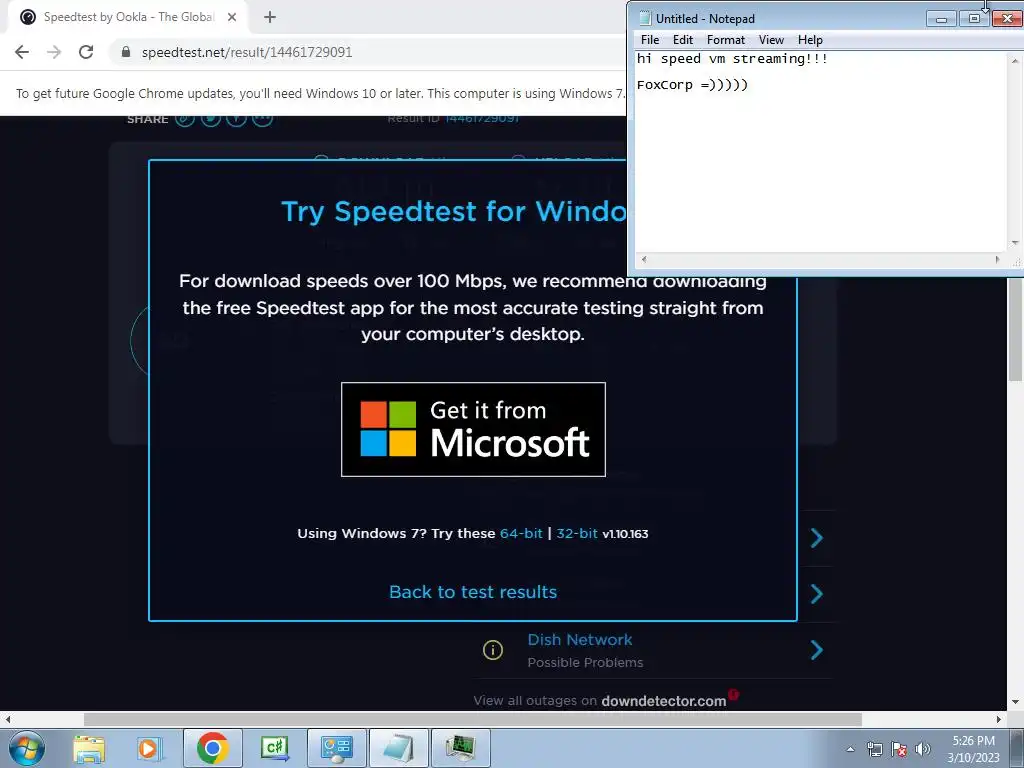Select the Speedtest by Ookla tab
Image resolution: width=1024 pixels, height=768 pixels.
[x=128, y=17]
